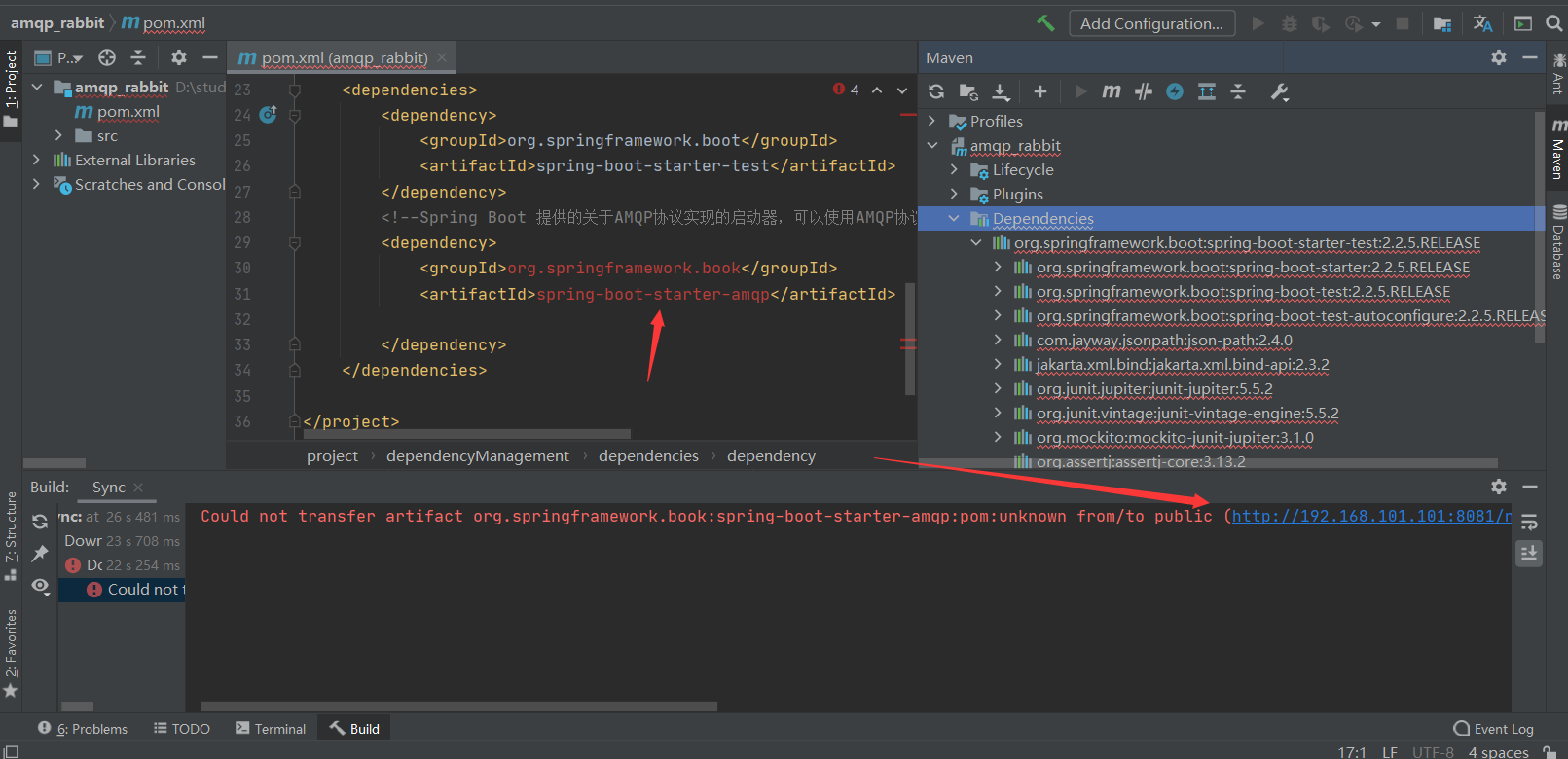Pin tab in Build panel
1568x759 pixels.
click(x=40, y=554)
